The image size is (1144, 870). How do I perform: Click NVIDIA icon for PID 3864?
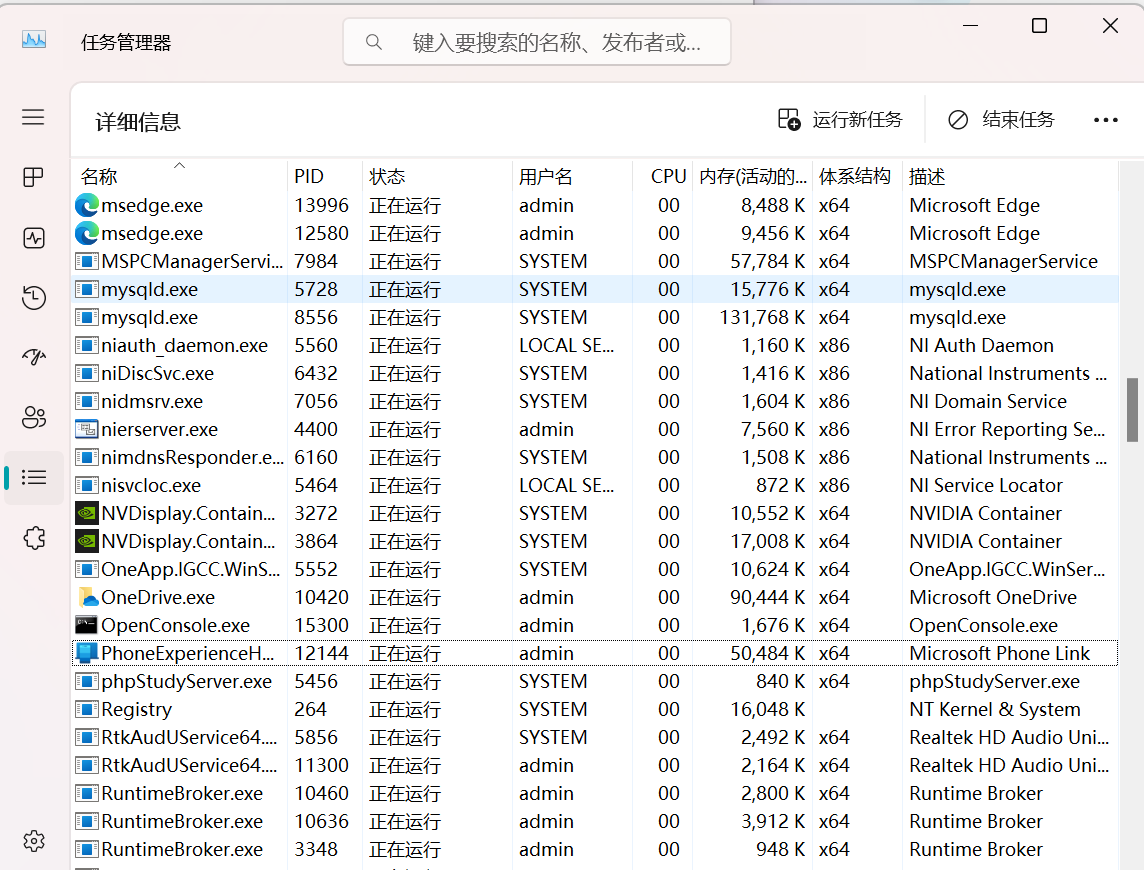pos(87,542)
